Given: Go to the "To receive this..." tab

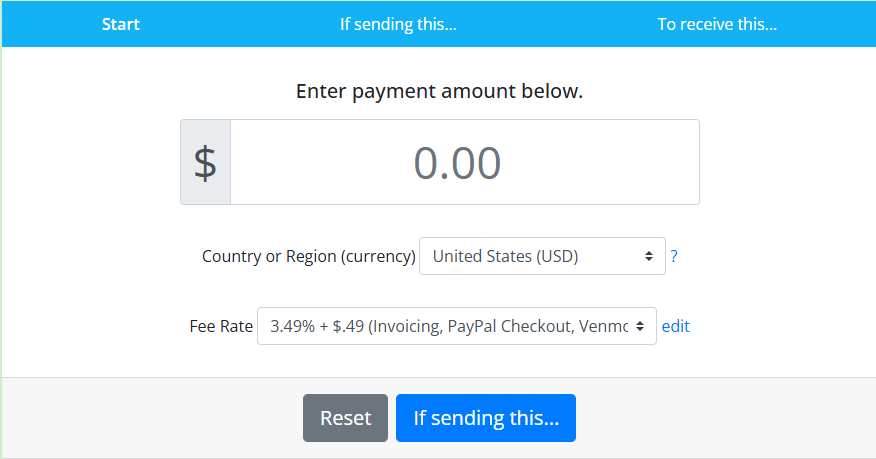Looking at the screenshot, I should (717, 24).
